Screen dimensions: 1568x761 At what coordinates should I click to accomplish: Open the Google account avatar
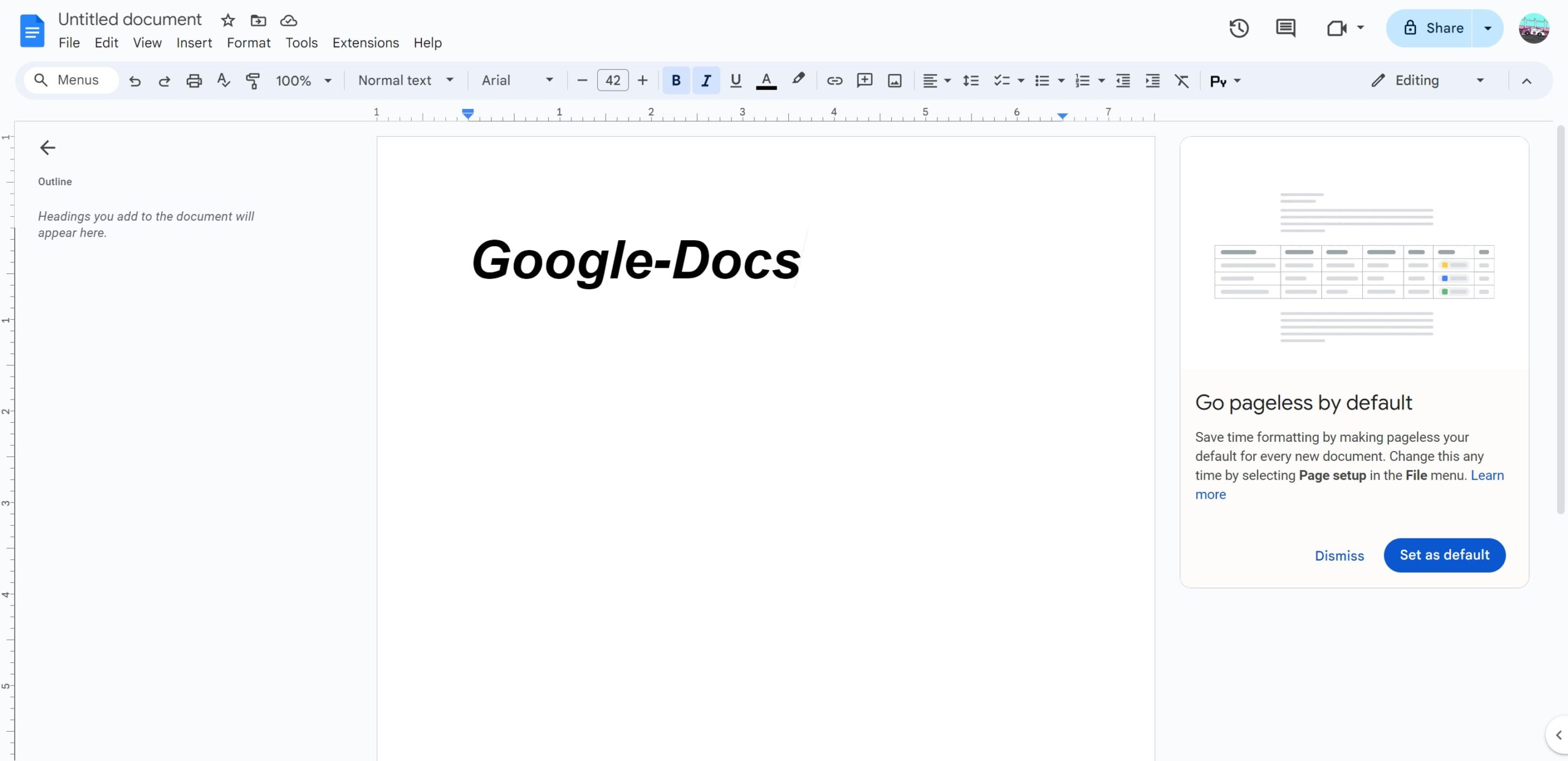pos(1534,28)
